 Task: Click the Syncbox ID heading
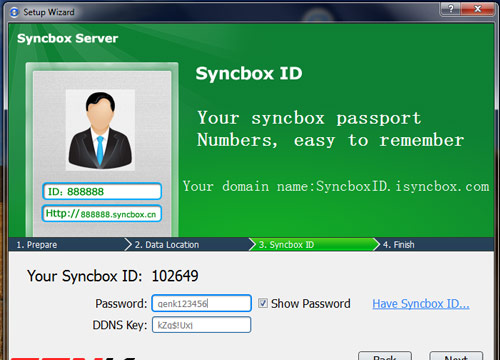tap(249, 73)
